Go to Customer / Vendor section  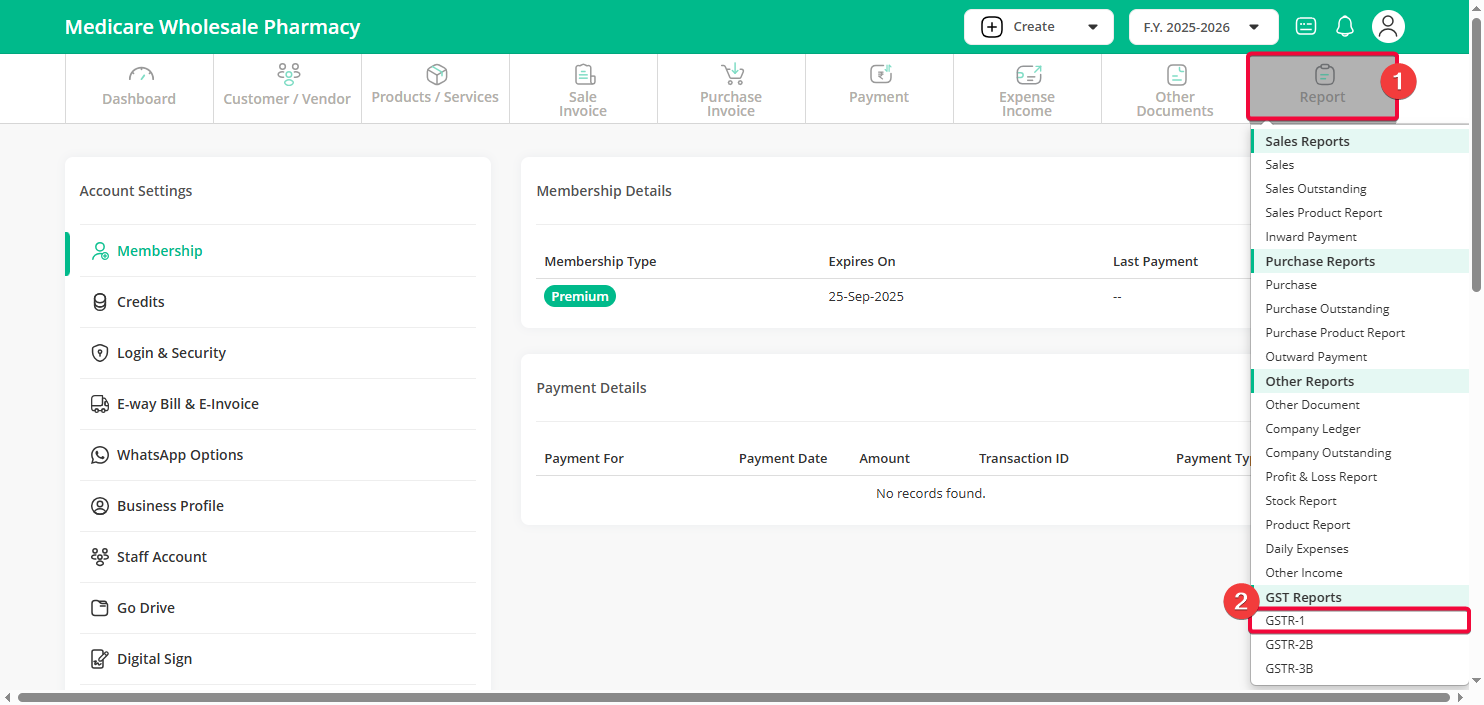[x=287, y=88]
